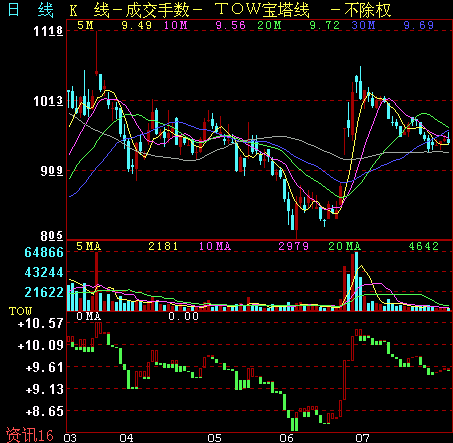This screenshot has height=443, width=453.
Task: Click the 5MA volume average value 2181
Action: coord(163,246)
